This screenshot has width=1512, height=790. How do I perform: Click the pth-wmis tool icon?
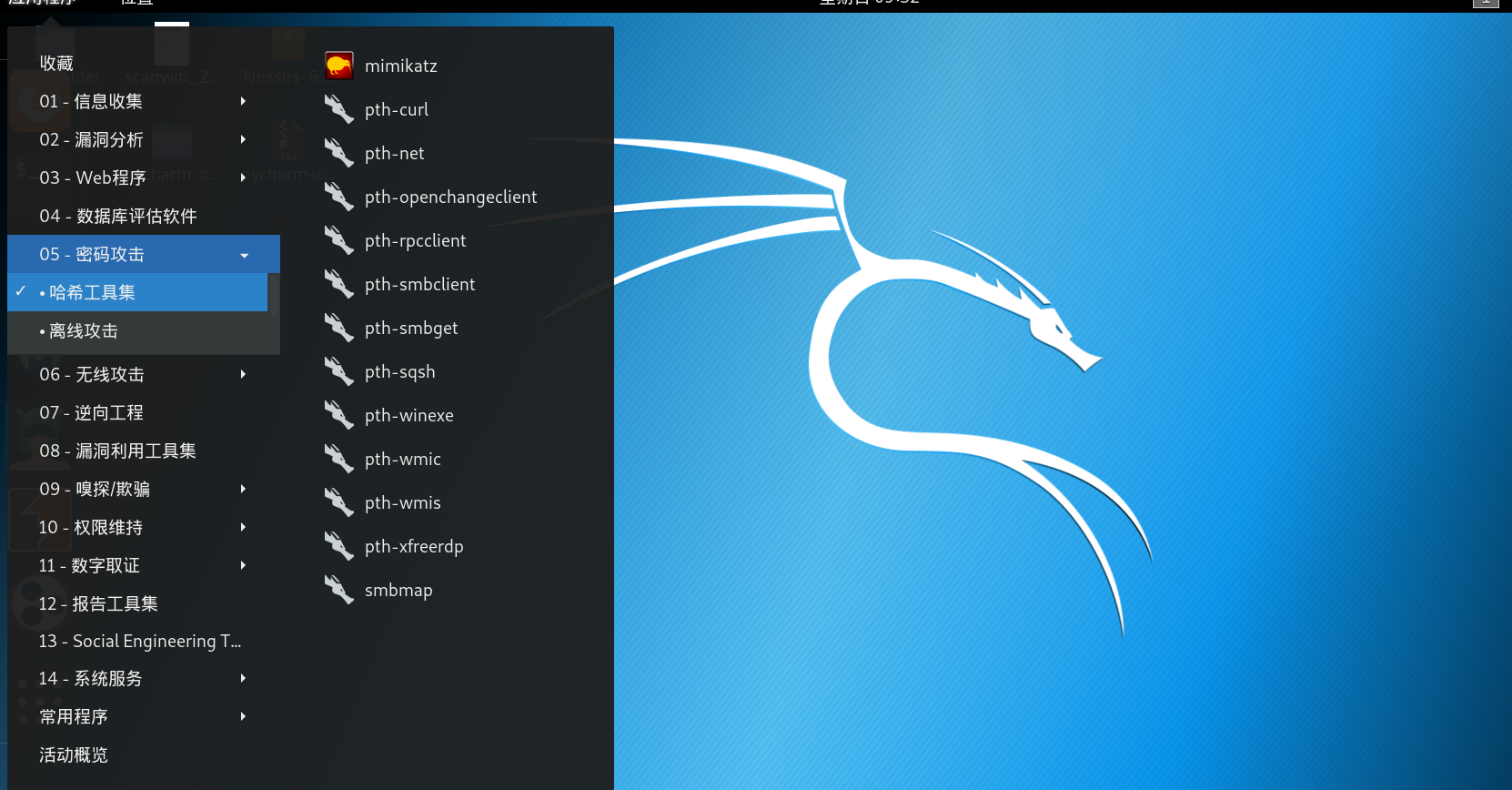pos(339,502)
